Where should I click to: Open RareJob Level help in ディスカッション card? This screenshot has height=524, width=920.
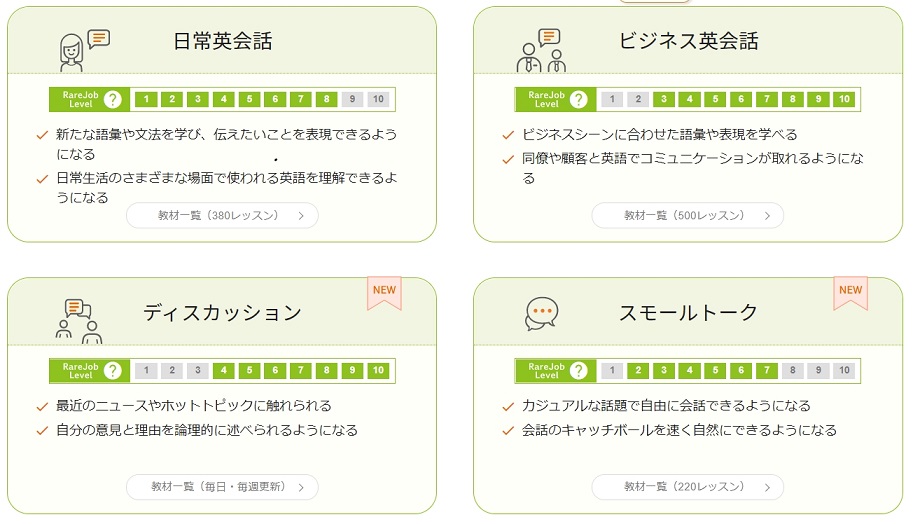[113, 370]
